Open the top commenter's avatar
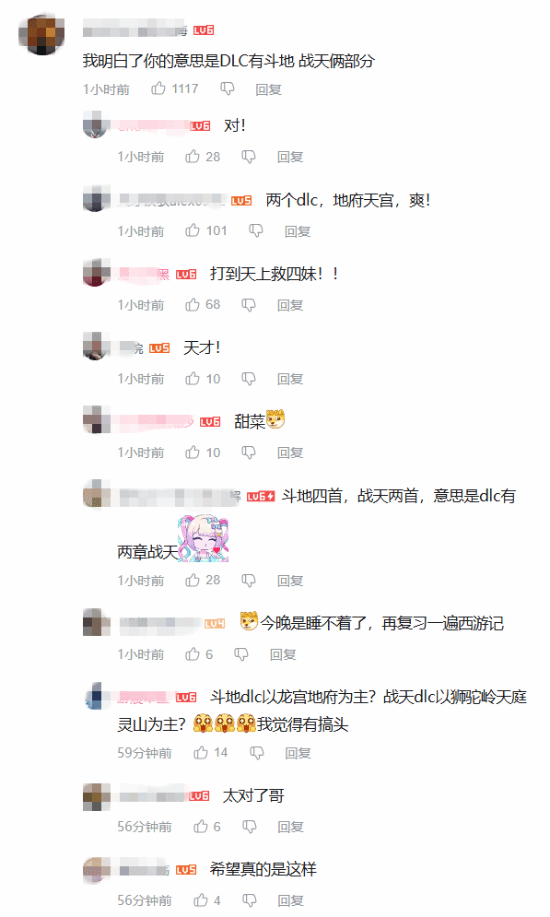 pyautogui.click(x=41, y=35)
